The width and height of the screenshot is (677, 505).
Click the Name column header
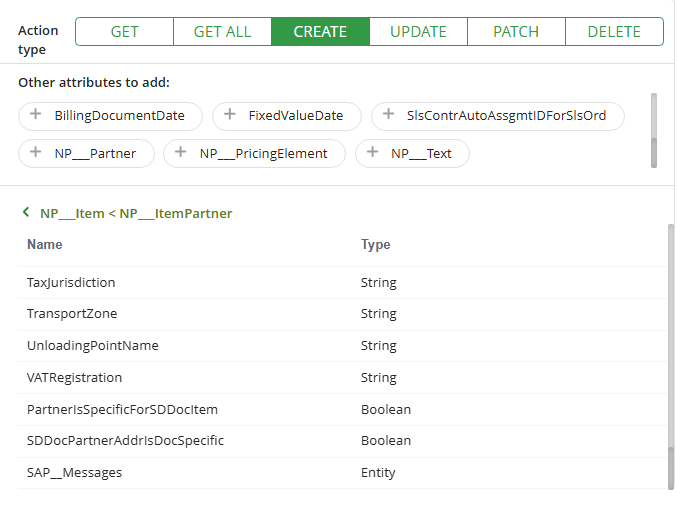point(44,245)
